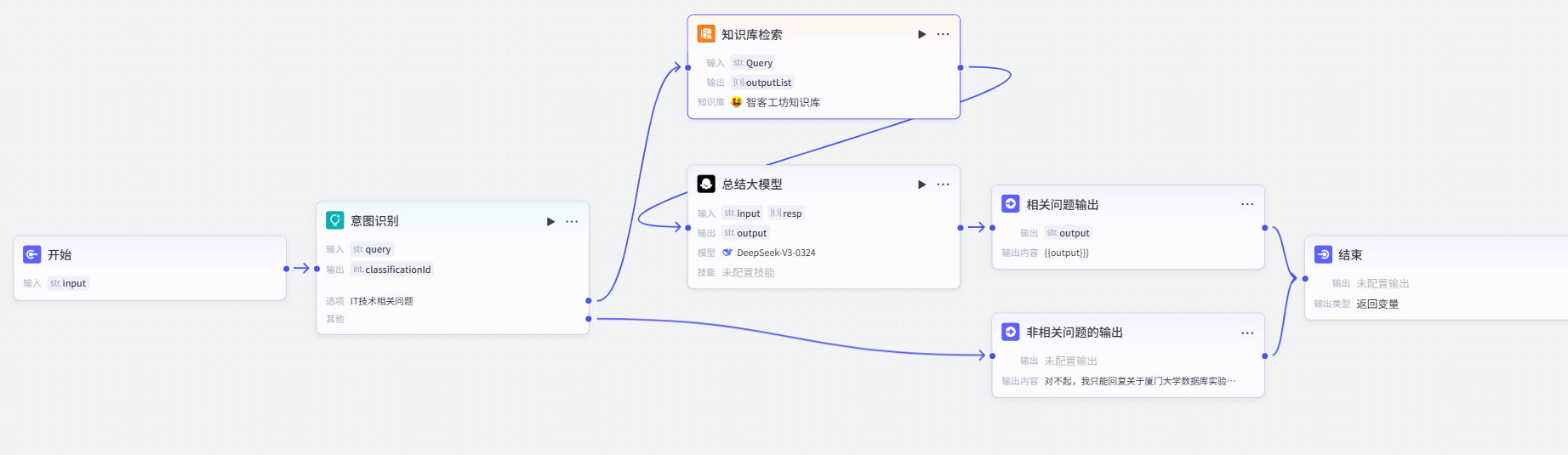1568x455 pixels.
Task: Open the 知识库检索 node's more options menu
Action: (943, 34)
